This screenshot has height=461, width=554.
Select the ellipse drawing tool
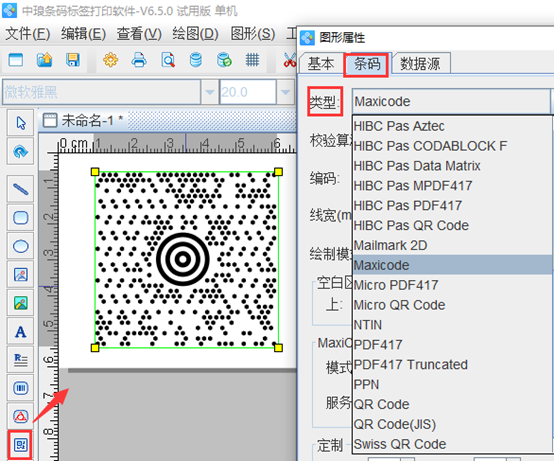pyautogui.click(x=20, y=246)
